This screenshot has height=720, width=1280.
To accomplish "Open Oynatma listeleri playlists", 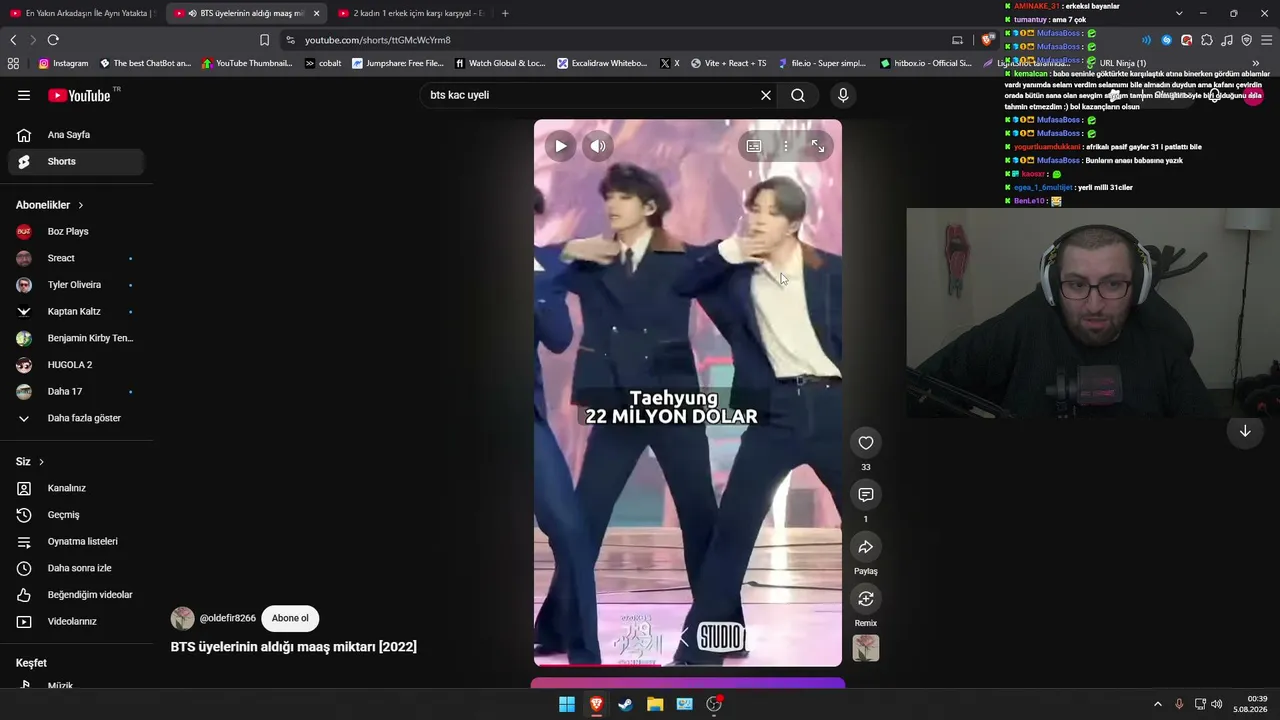I will click(x=76, y=541).
